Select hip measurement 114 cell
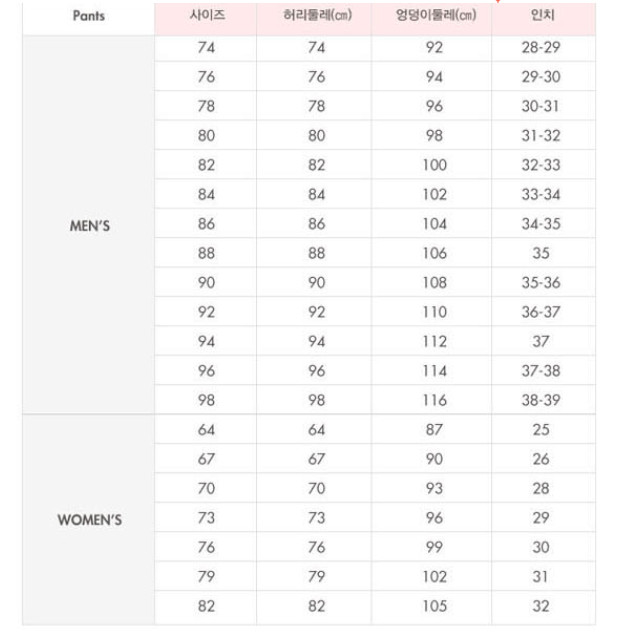This screenshot has width=631, height=632. (435, 369)
